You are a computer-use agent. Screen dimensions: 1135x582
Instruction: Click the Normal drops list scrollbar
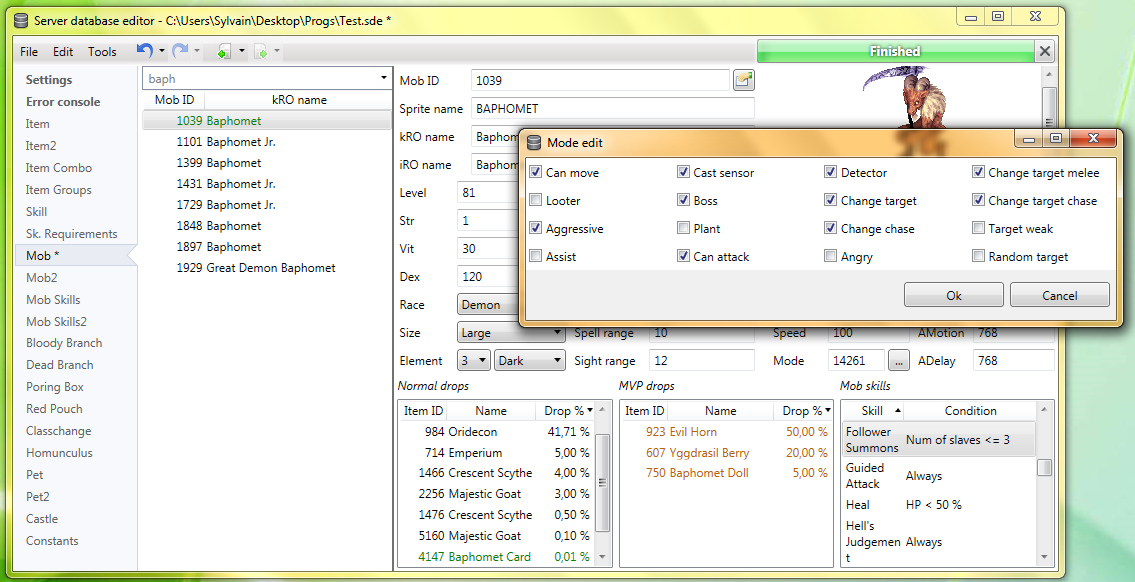[602, 484]
